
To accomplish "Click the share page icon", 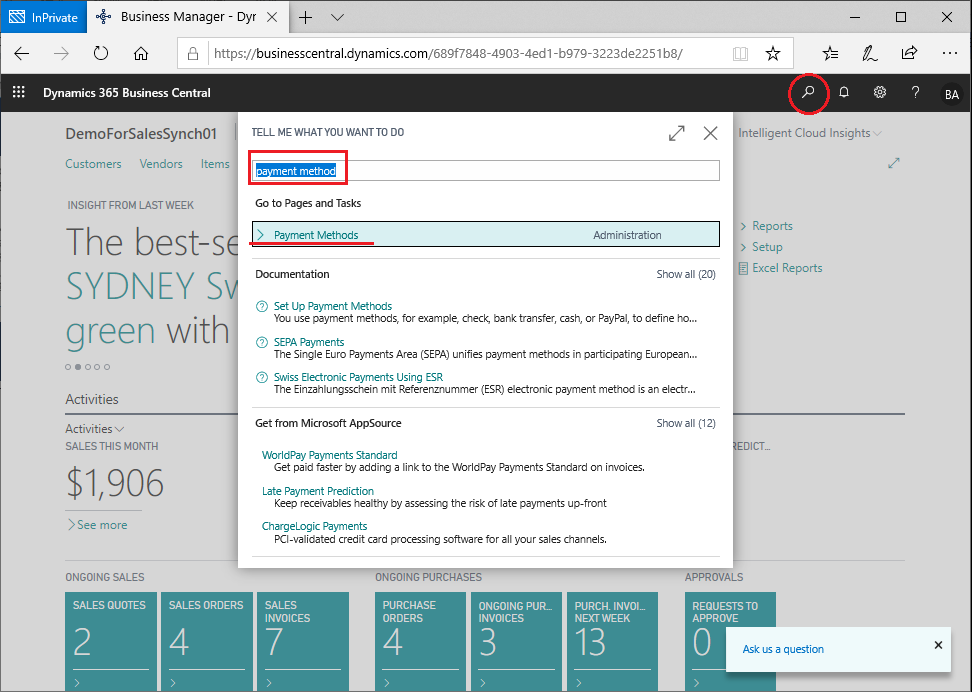I will click(909, 53).
